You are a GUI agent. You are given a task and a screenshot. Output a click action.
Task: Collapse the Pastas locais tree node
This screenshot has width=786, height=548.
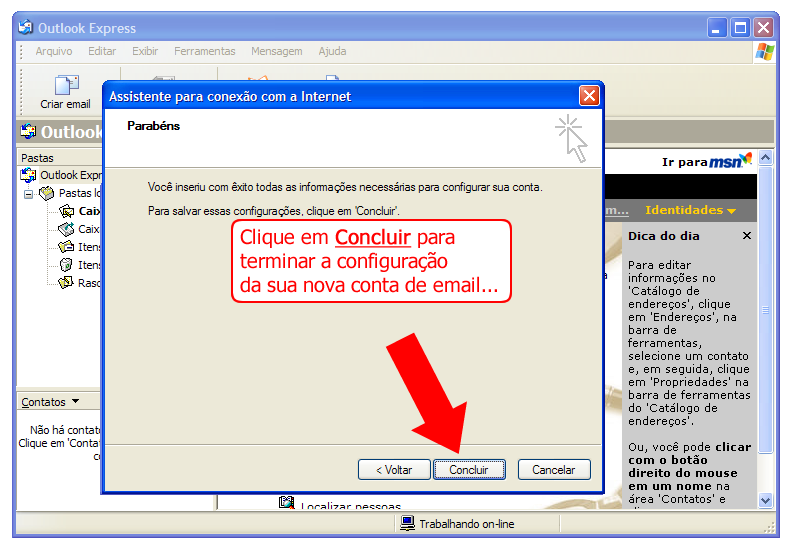point(29,194)
